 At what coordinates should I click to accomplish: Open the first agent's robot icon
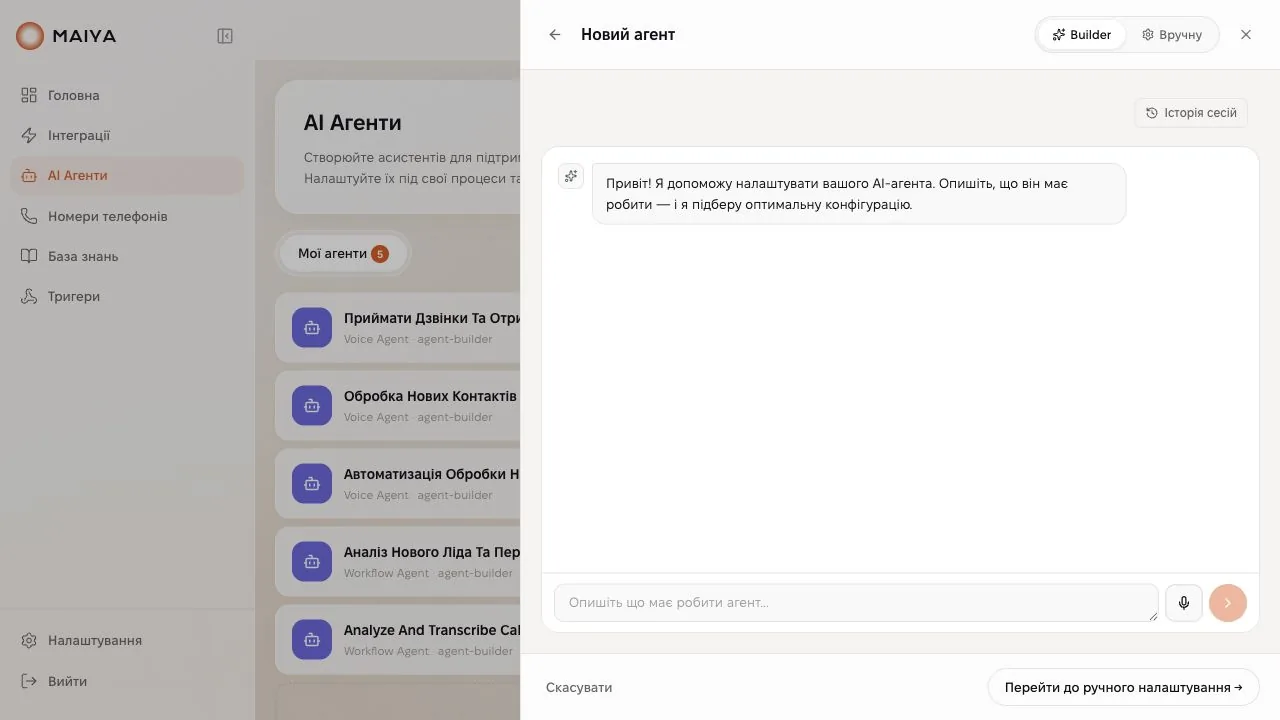[x=312, y=328]
